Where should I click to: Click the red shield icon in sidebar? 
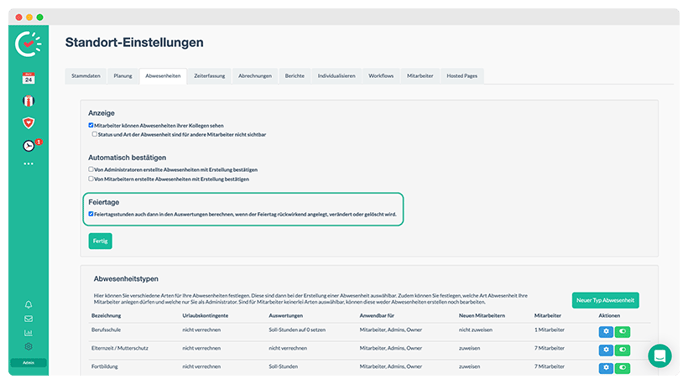coord(29,123)
